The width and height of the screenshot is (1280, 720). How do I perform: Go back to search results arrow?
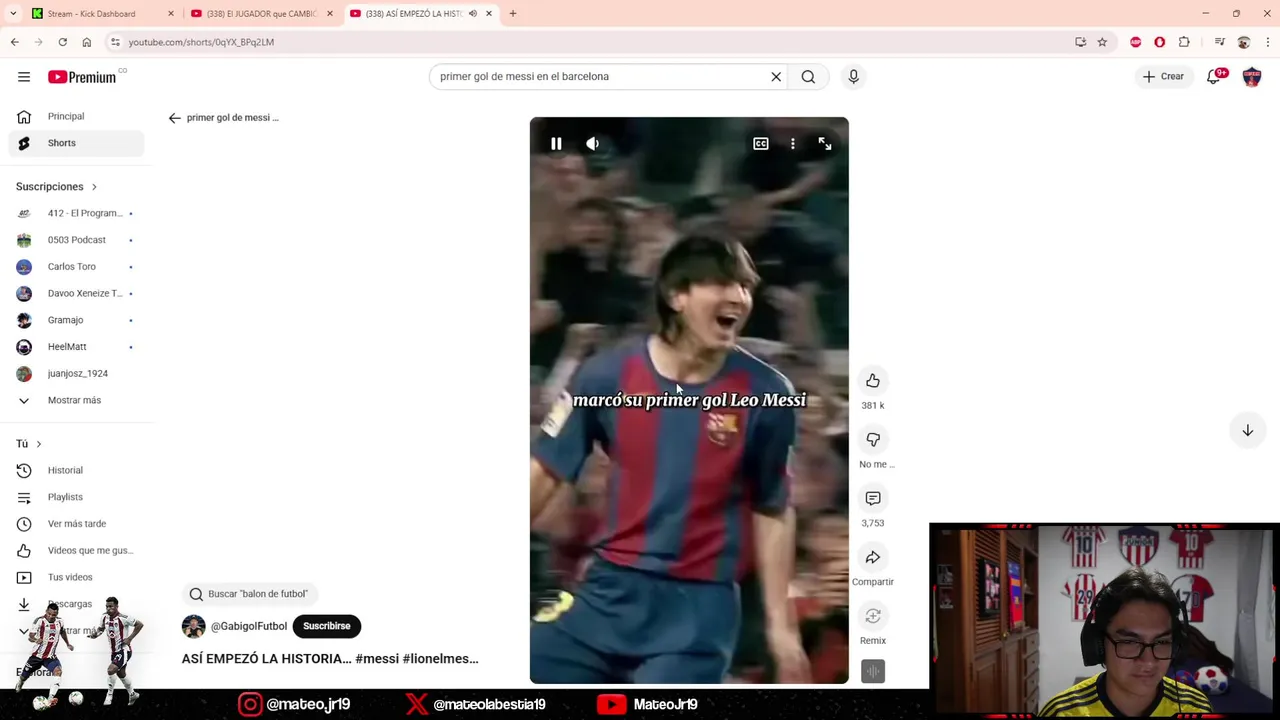coord(174,118)
